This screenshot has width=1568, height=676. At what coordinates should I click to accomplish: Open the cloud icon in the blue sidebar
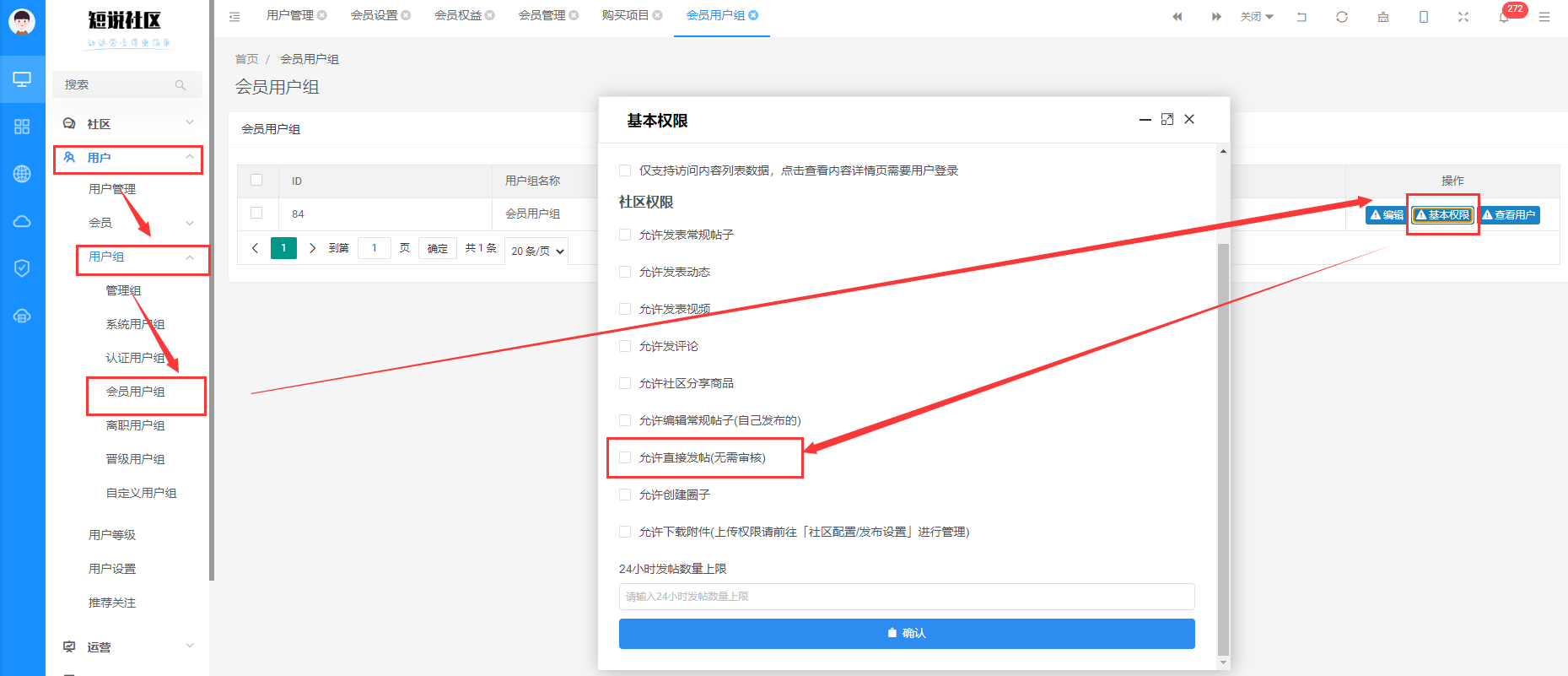point(22,221)
